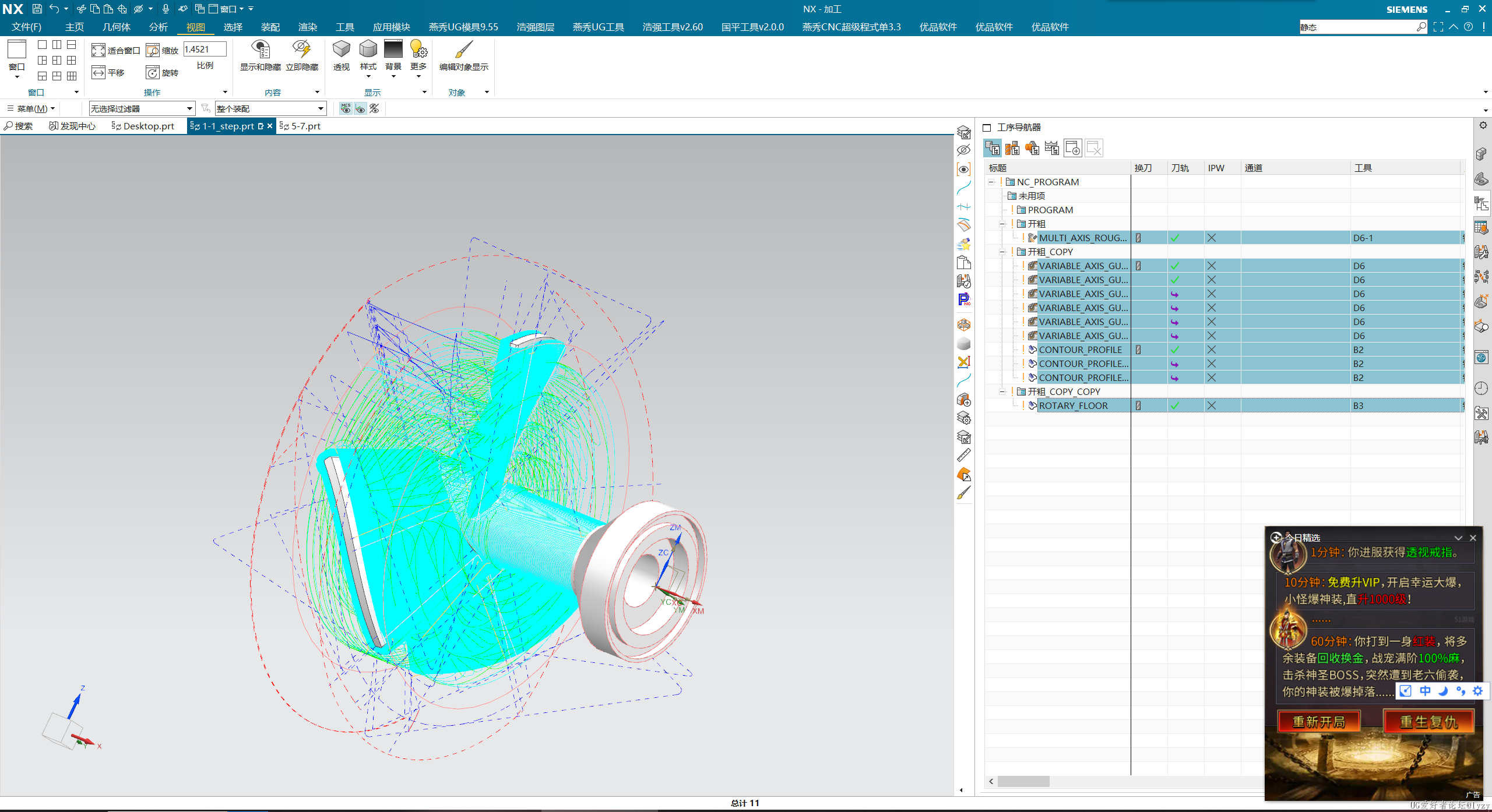
Task: Click the paste clipboard icon in vertical toolbar
Action: point(964,263)
